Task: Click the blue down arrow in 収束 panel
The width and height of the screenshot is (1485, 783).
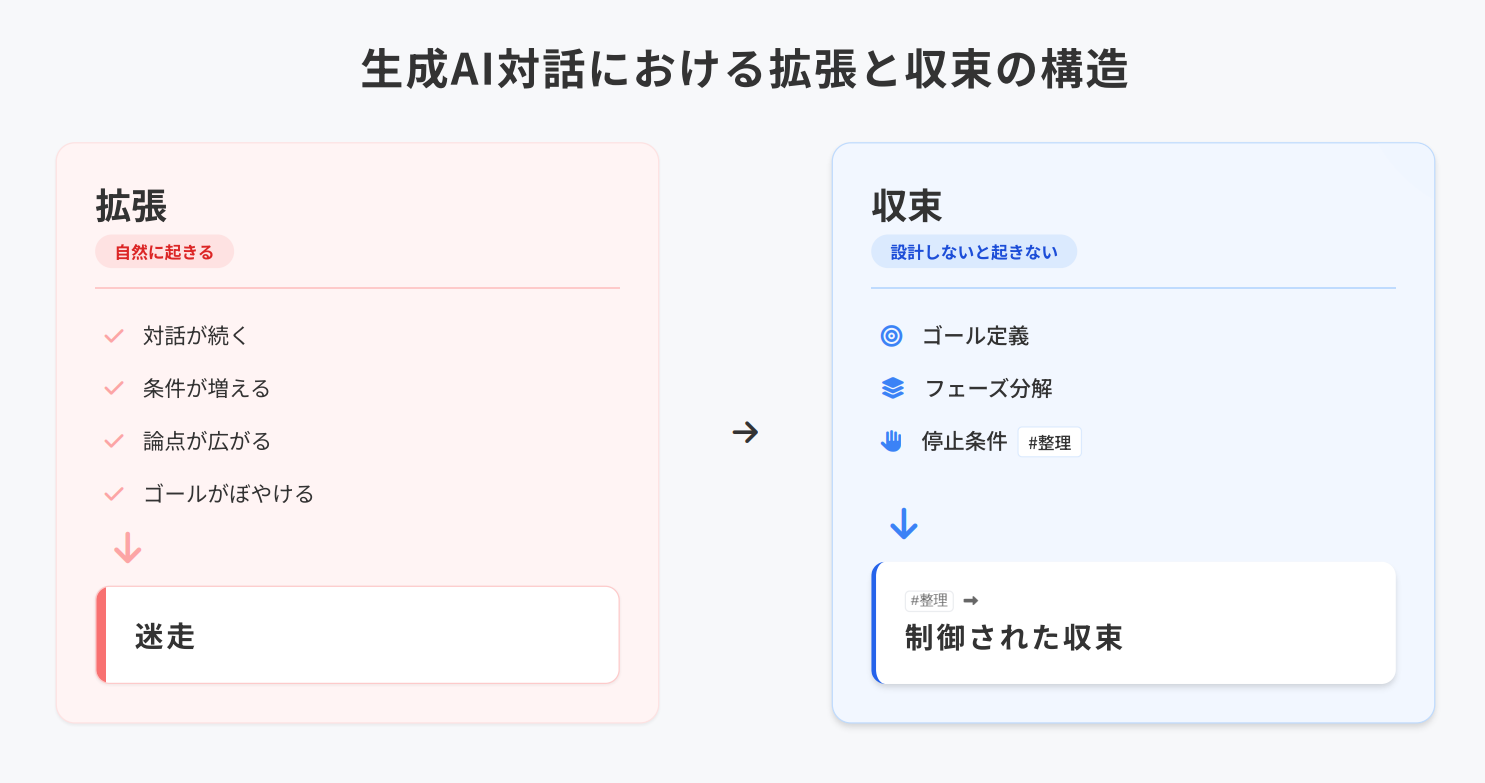Action: tap(904, 524)
